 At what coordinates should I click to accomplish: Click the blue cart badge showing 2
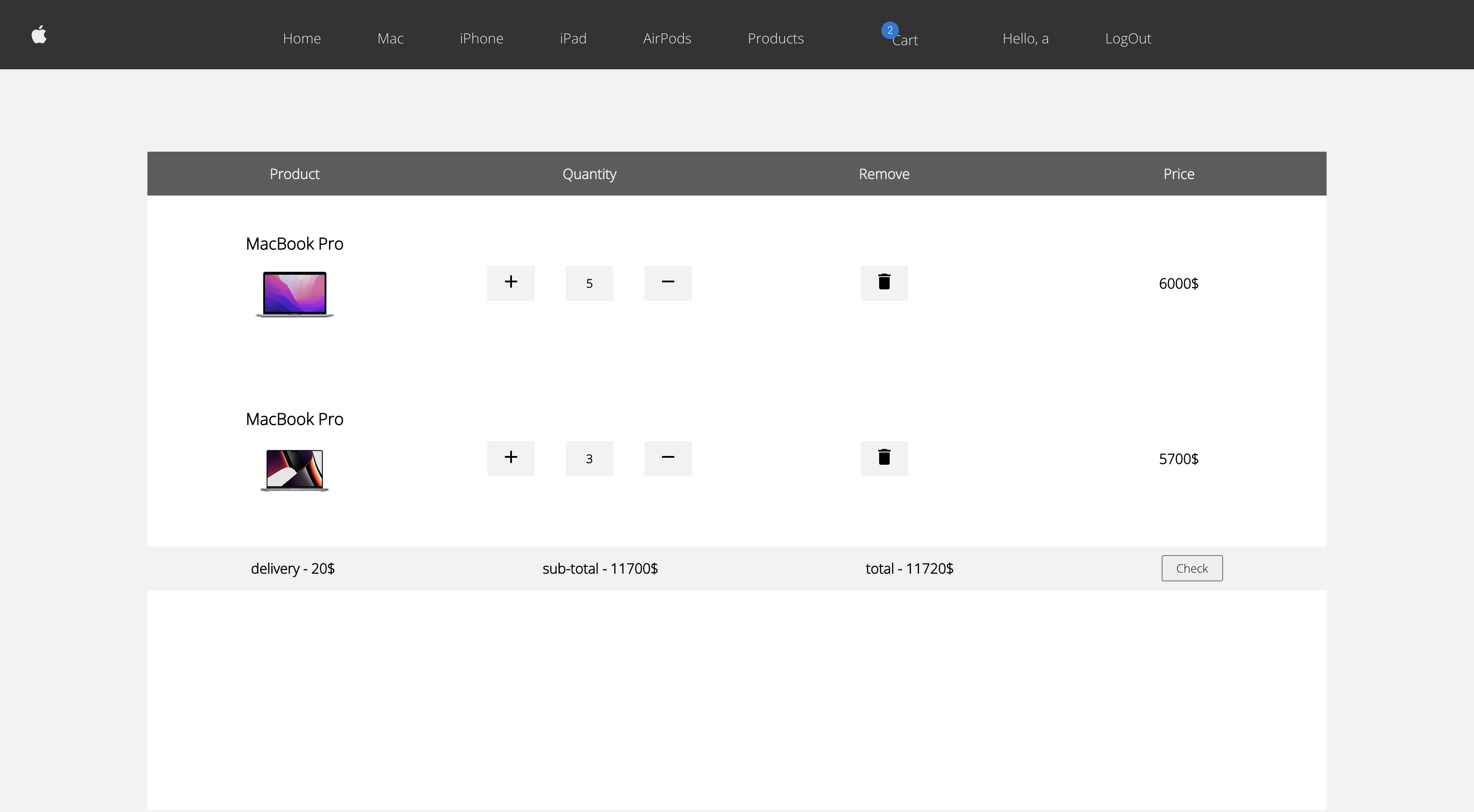click(x=890, y=30)
